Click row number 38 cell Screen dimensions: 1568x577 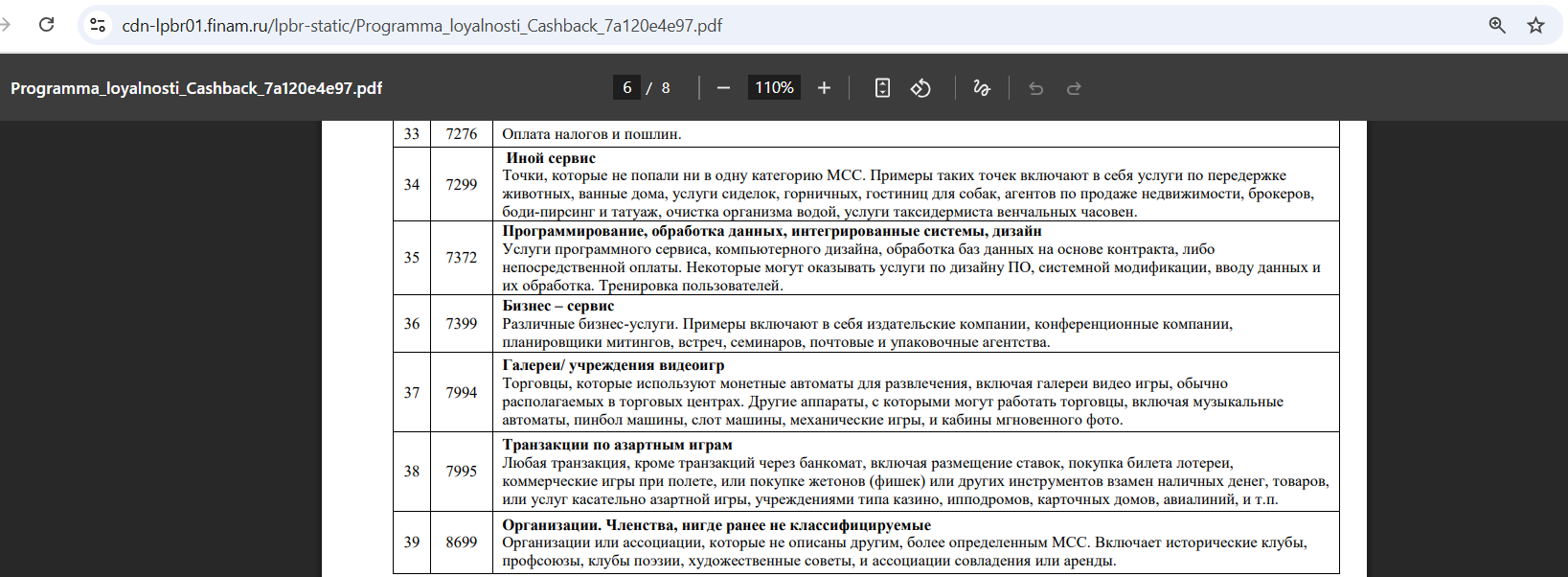(412, 472)
